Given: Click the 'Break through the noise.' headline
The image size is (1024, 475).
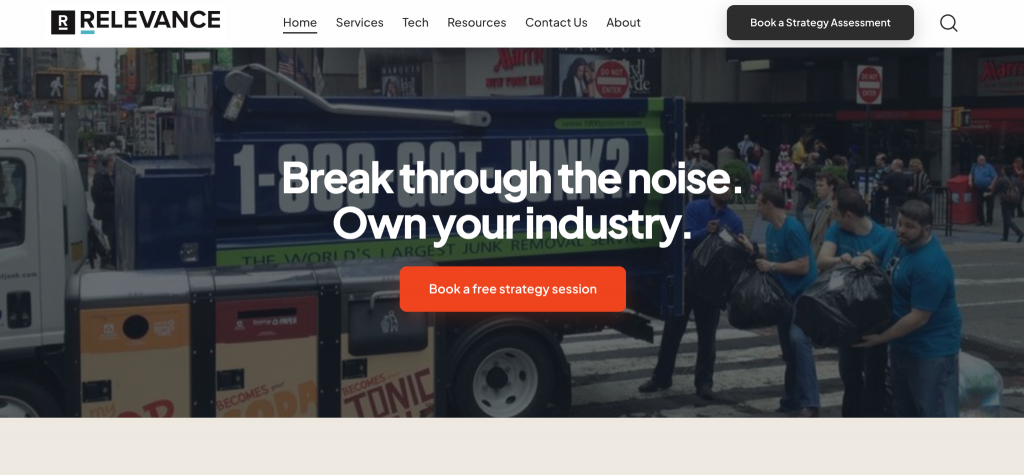Looking at the screenshot, I should click(x=513, y=177).
